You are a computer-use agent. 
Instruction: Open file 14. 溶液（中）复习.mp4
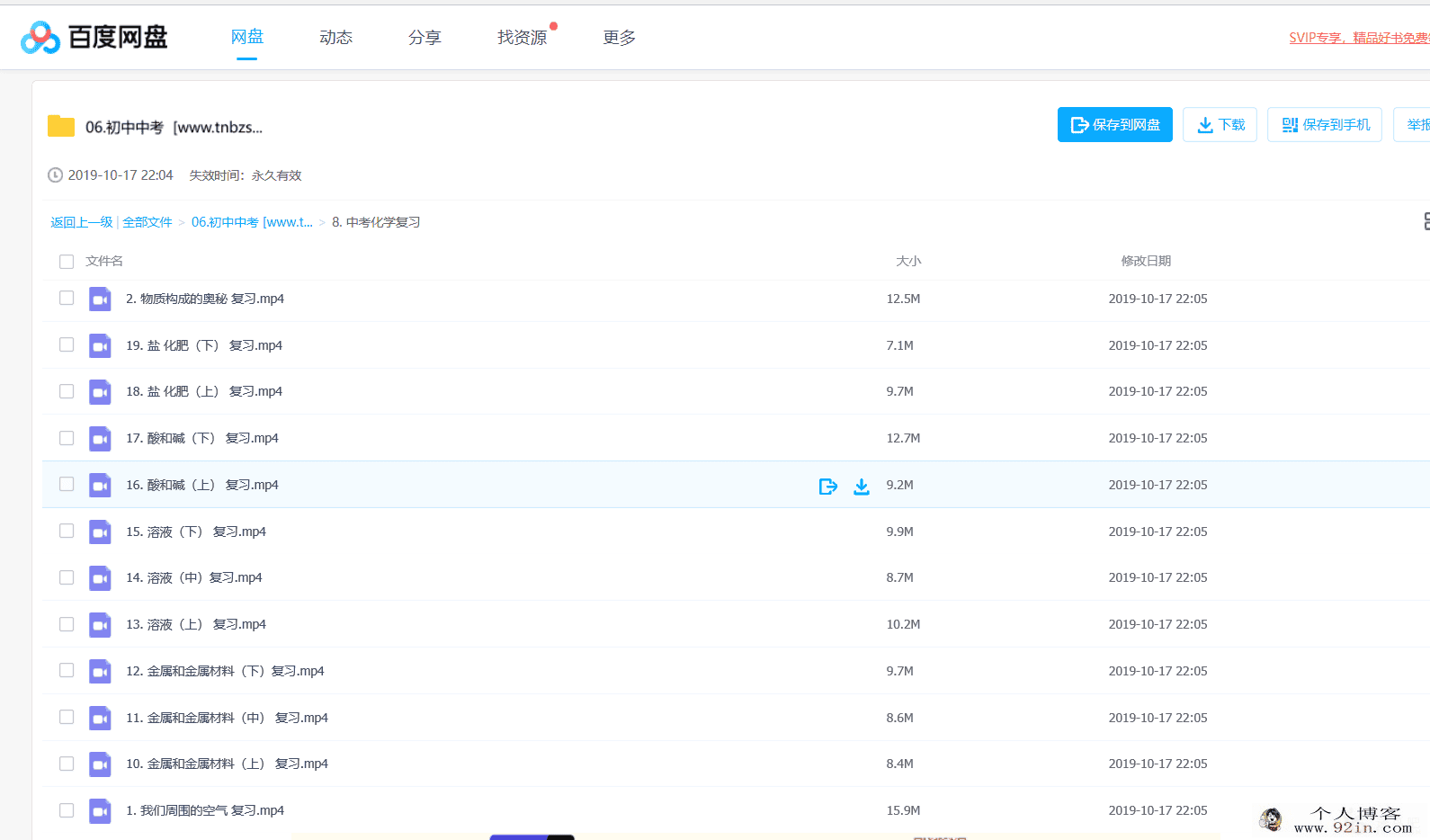pyautogui.click(x=194, y=577)
